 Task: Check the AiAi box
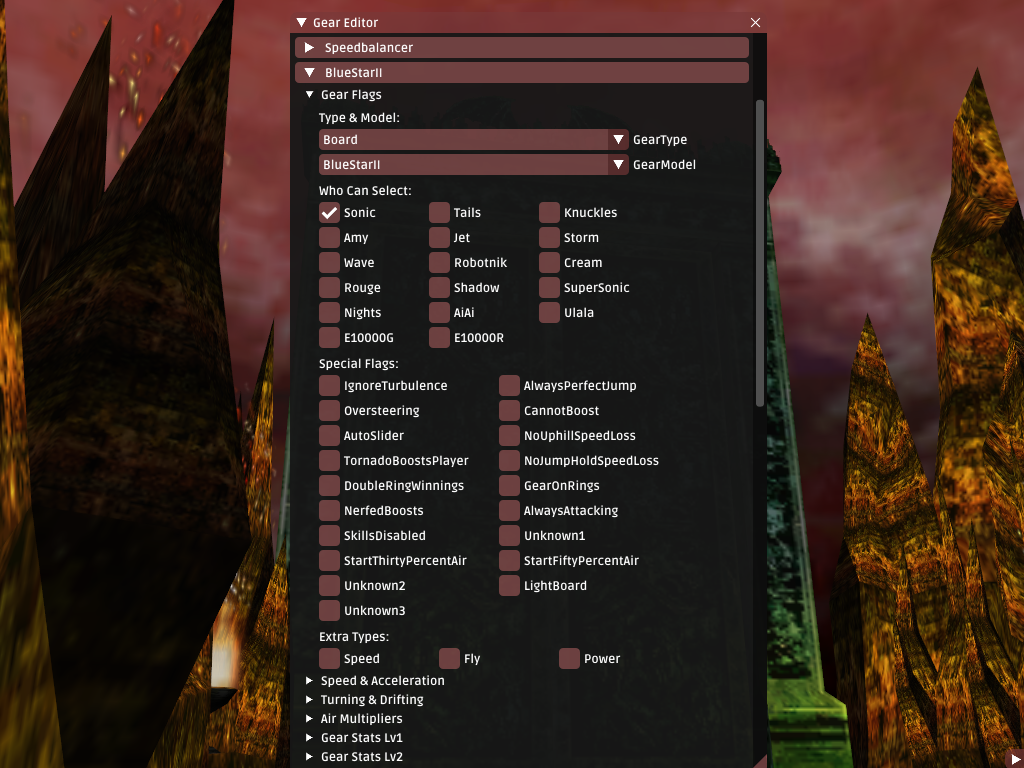tap(440, 313)
